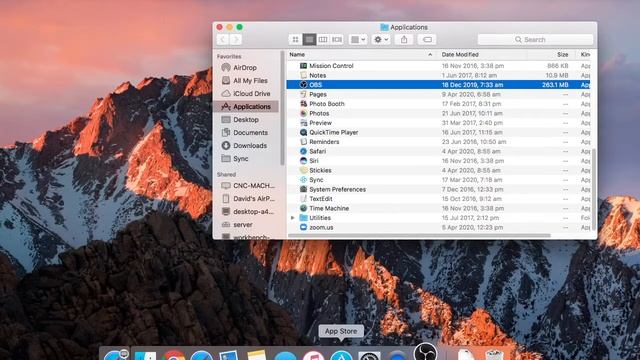Click the '263.1 MB' size cell
The height and width of the screenshot is (360, 640).
(555, 85)
